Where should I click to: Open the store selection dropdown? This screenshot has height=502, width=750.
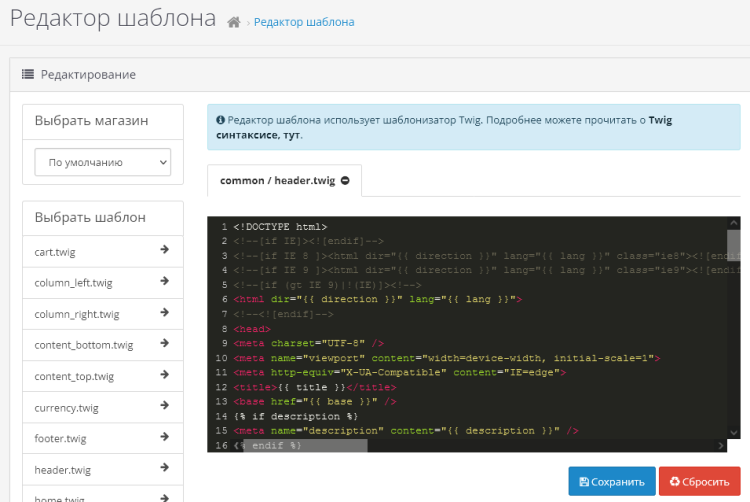[103, 162]
